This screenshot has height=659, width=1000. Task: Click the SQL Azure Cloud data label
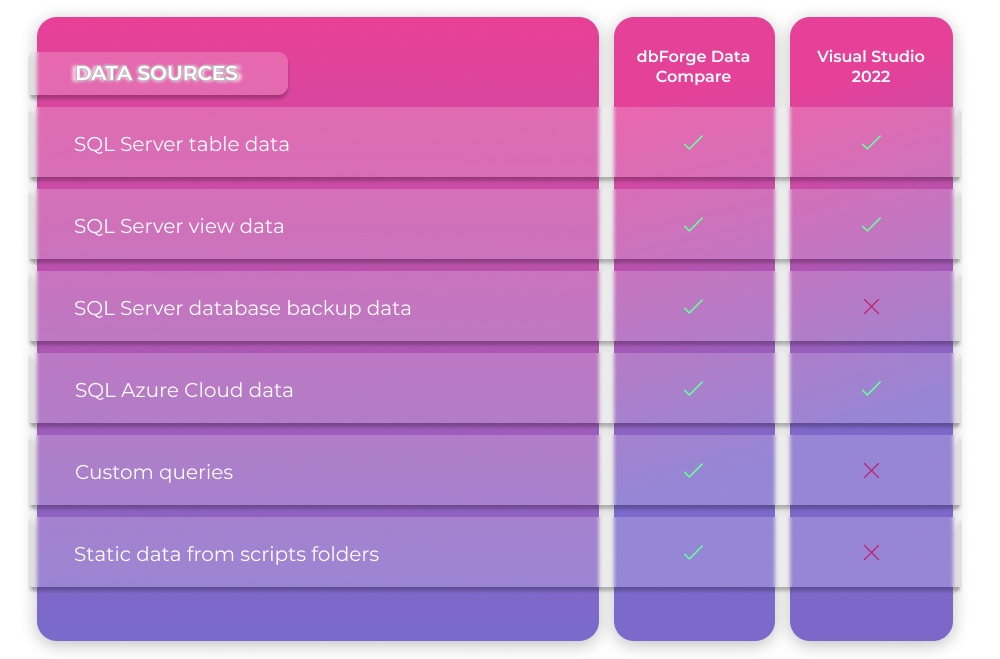point(184,390)
